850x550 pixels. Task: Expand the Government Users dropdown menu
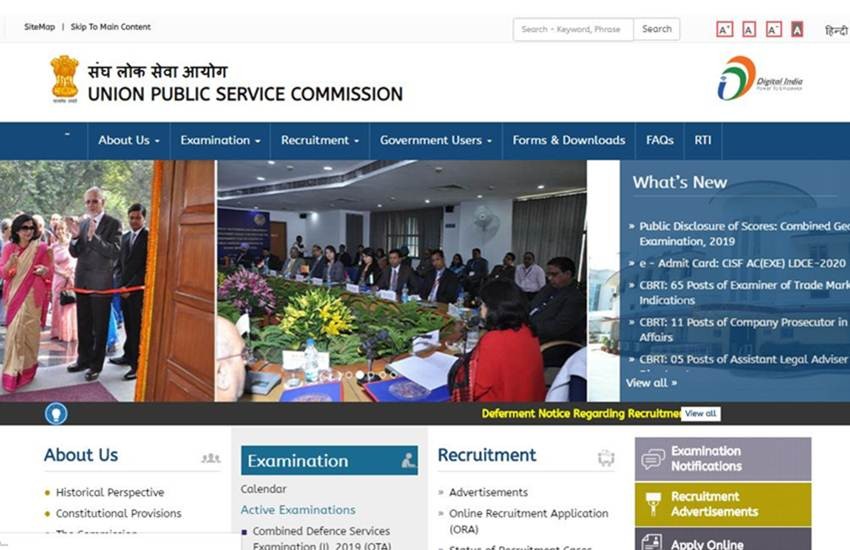click(x=436, y=140)
